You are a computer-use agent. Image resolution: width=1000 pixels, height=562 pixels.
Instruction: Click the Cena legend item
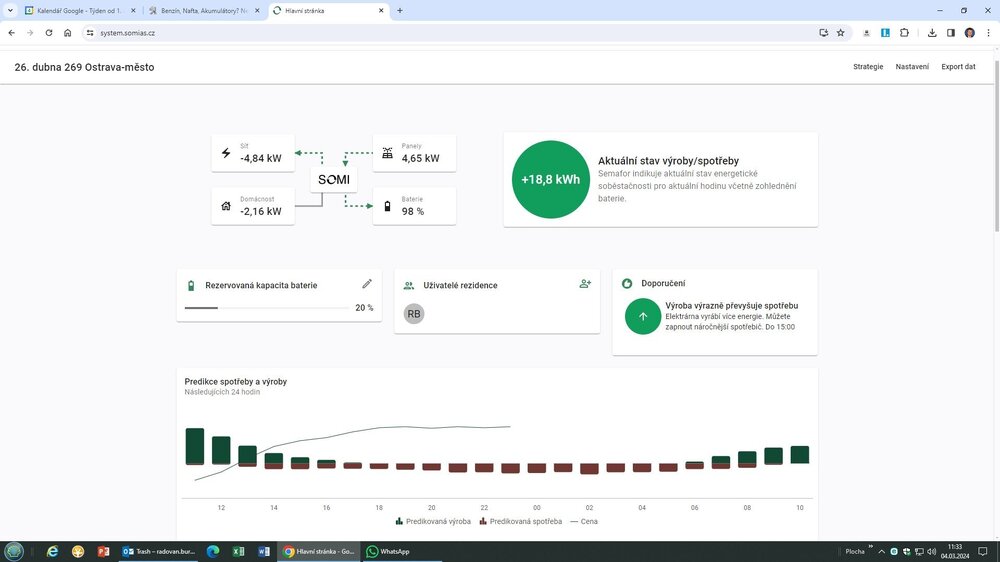coord(584,521)
